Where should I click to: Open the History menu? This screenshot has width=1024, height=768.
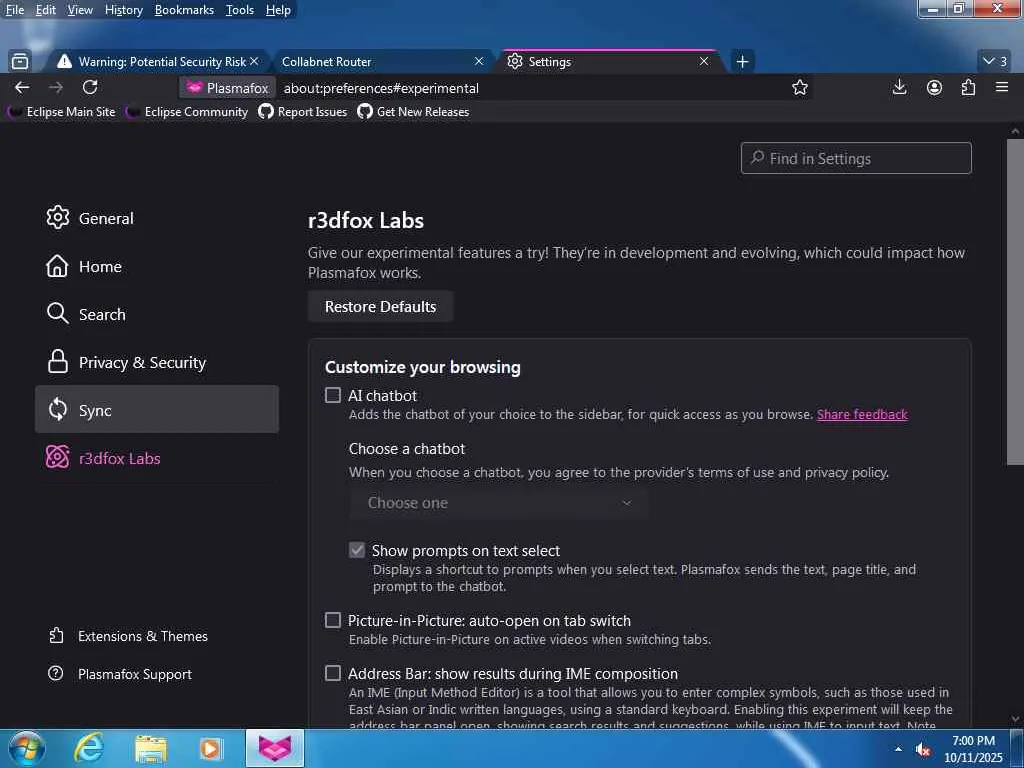click(123, 10)
